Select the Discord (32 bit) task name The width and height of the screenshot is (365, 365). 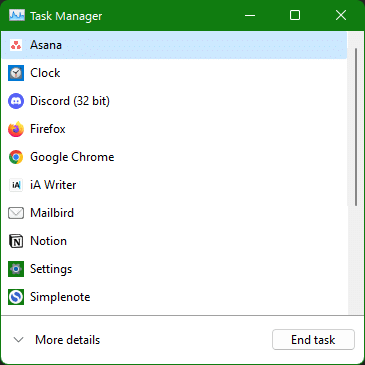click(70, 101)
